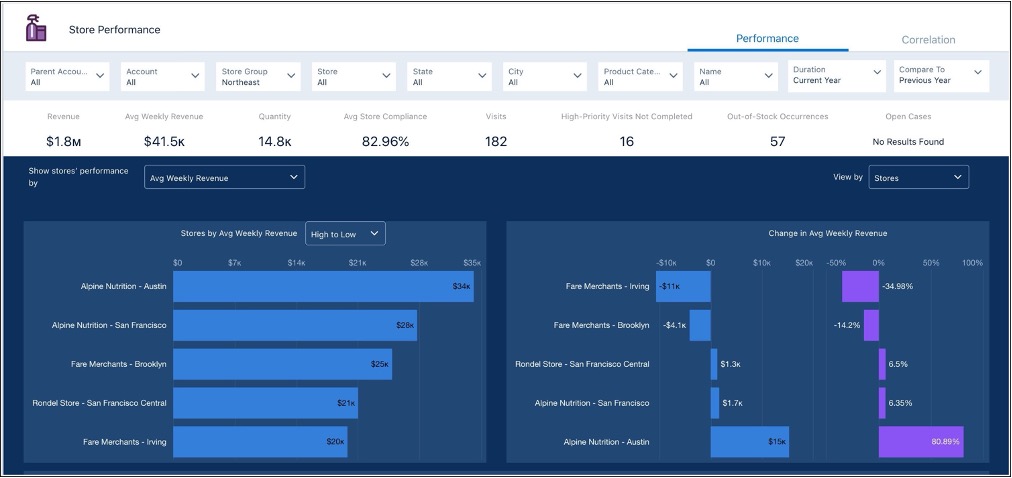Viewport: 1012px width, 478px height.
Task: Open the Avg Weekly Revenue metric selector
Action: 223,178
